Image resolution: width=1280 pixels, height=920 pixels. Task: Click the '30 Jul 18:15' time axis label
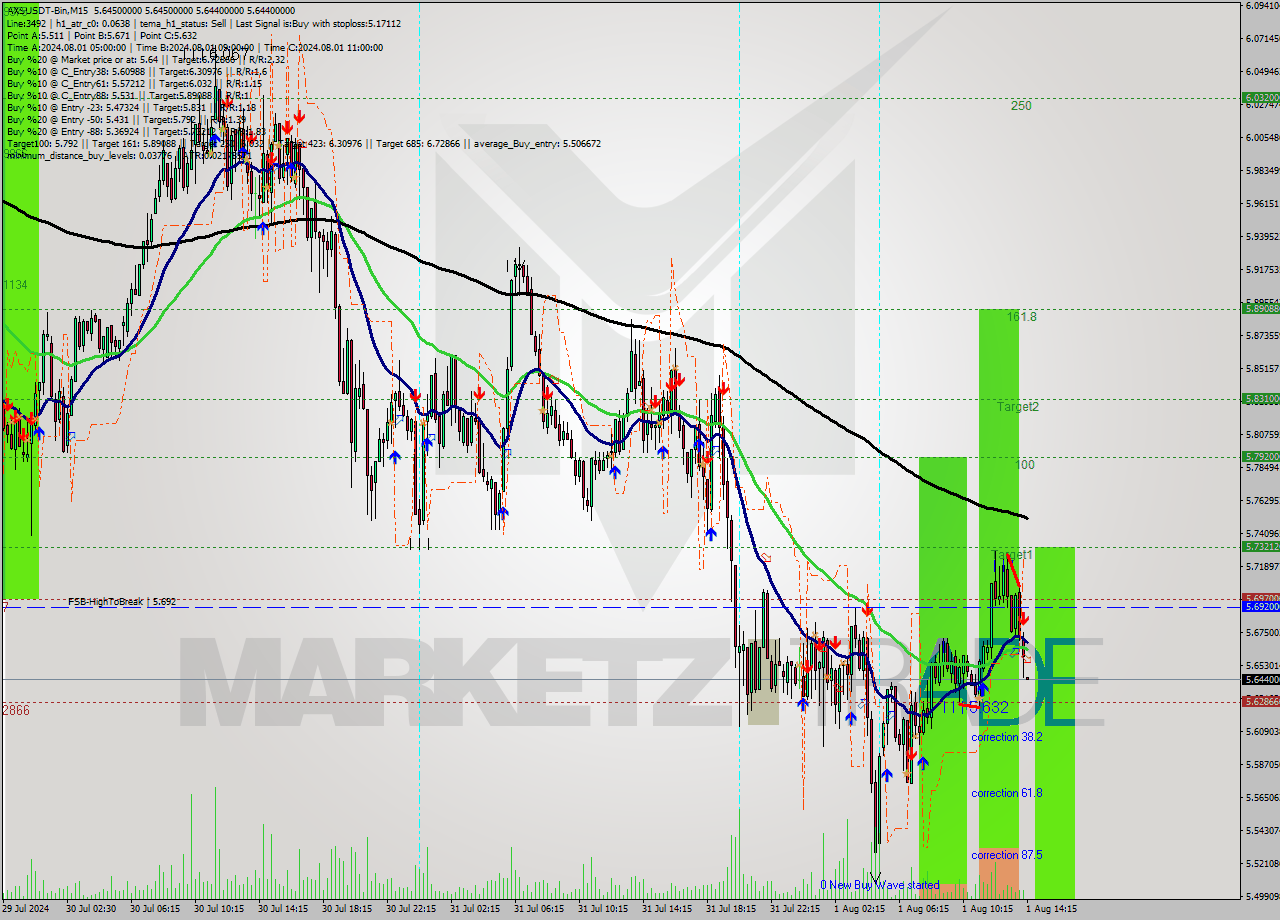pos(347,909)
